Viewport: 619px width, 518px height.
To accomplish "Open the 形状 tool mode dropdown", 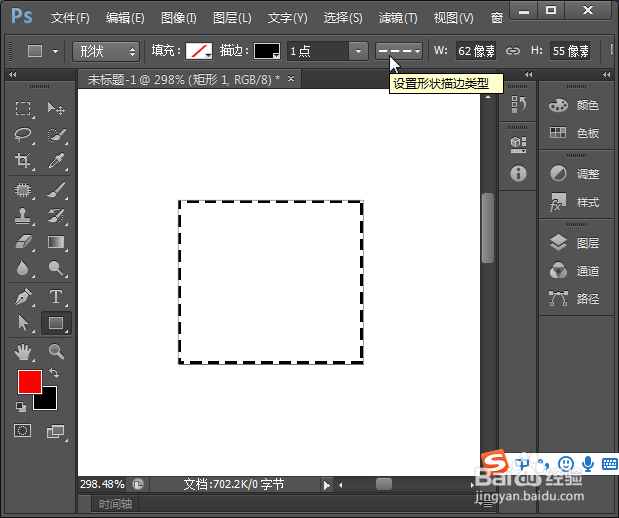I will pos(106,51).
